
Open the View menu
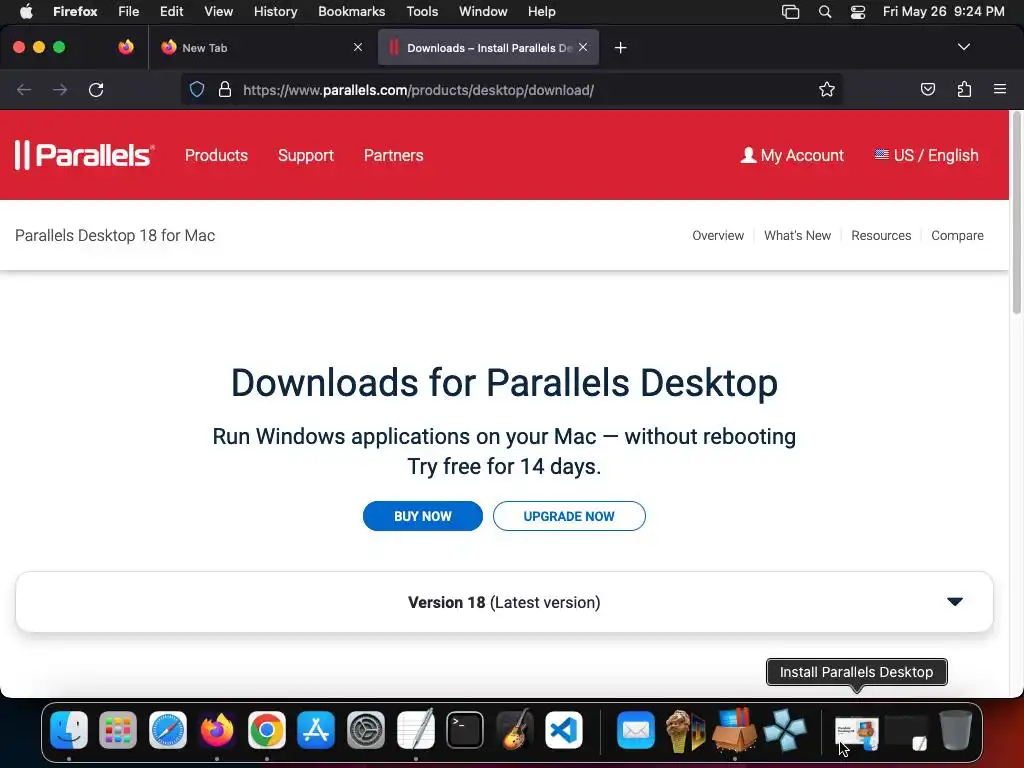(x=218, y=11)
